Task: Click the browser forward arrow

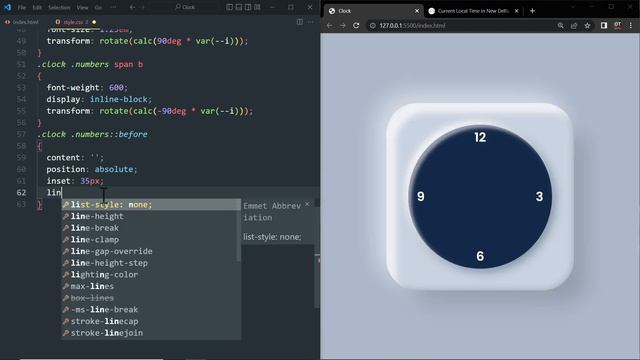Action: [343, 25]
